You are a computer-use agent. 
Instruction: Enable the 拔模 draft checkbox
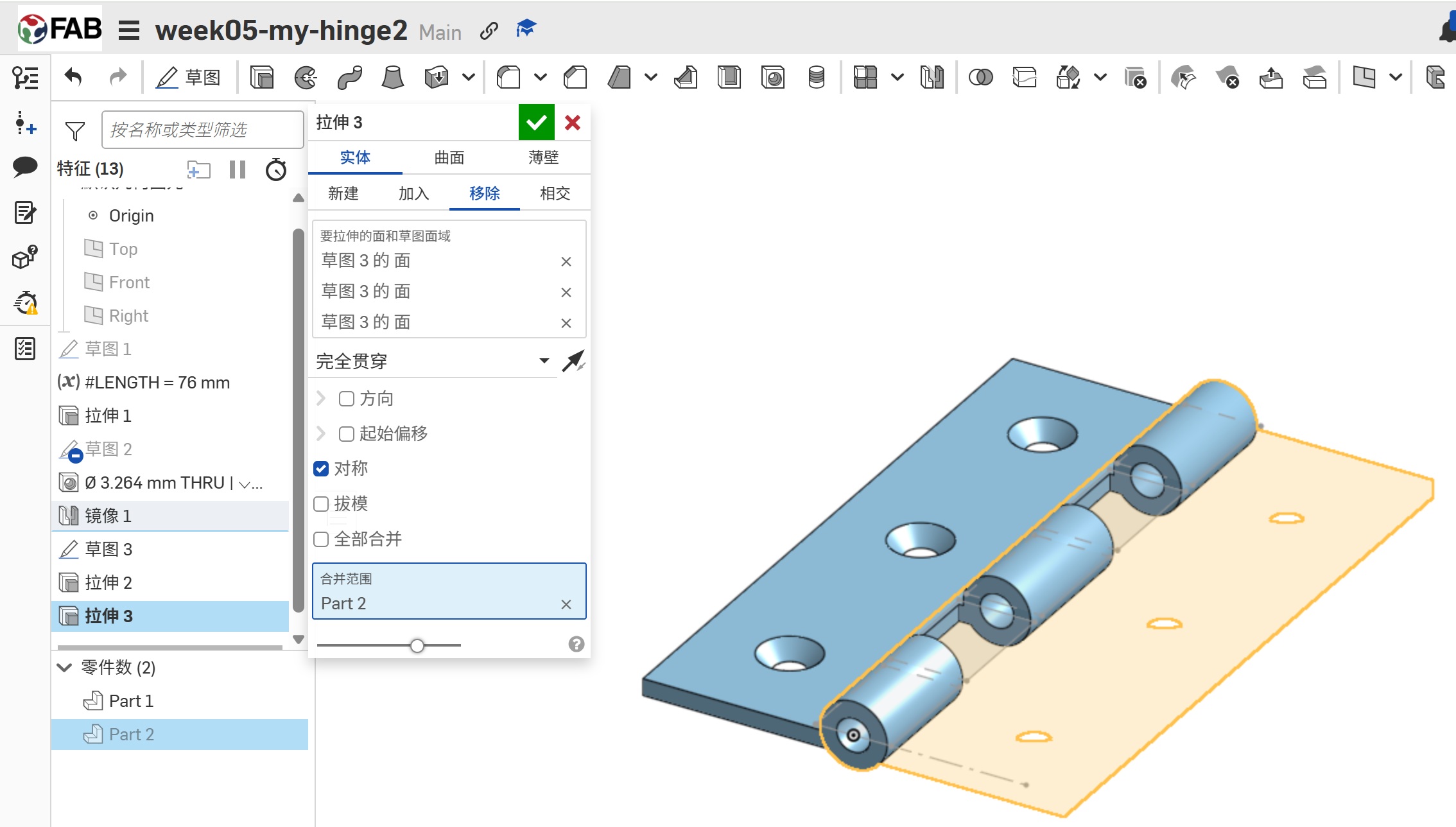click(321, 504)
